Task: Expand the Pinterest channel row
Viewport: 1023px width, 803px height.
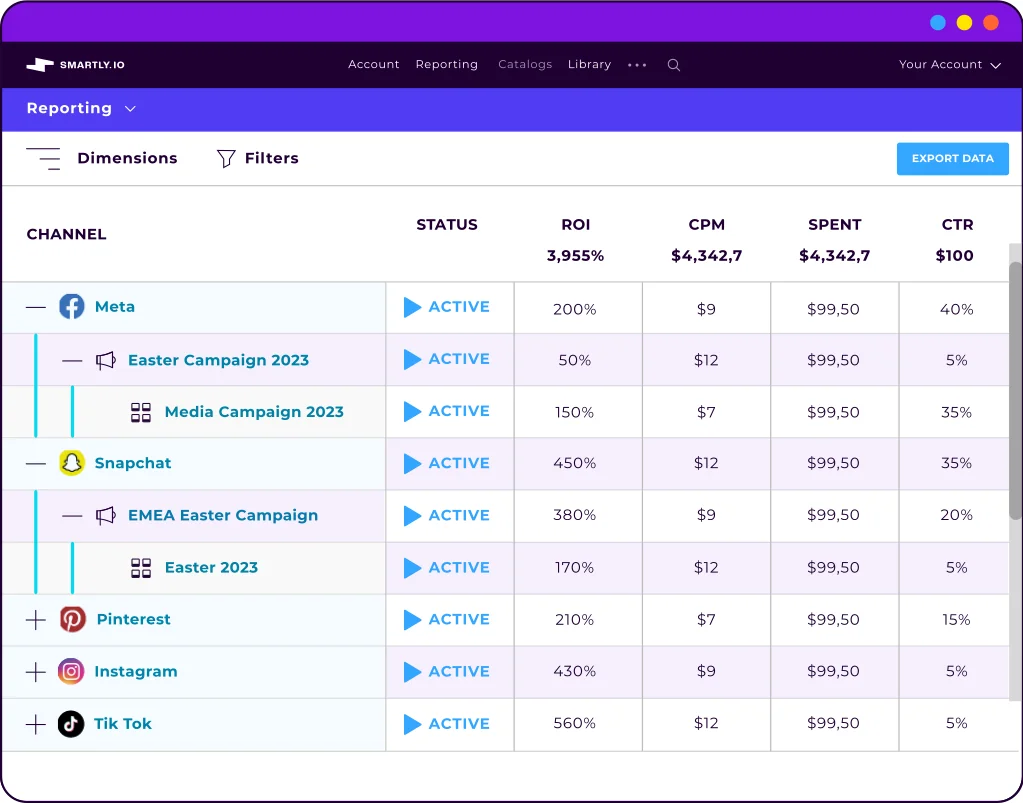Action: [35, 619]
